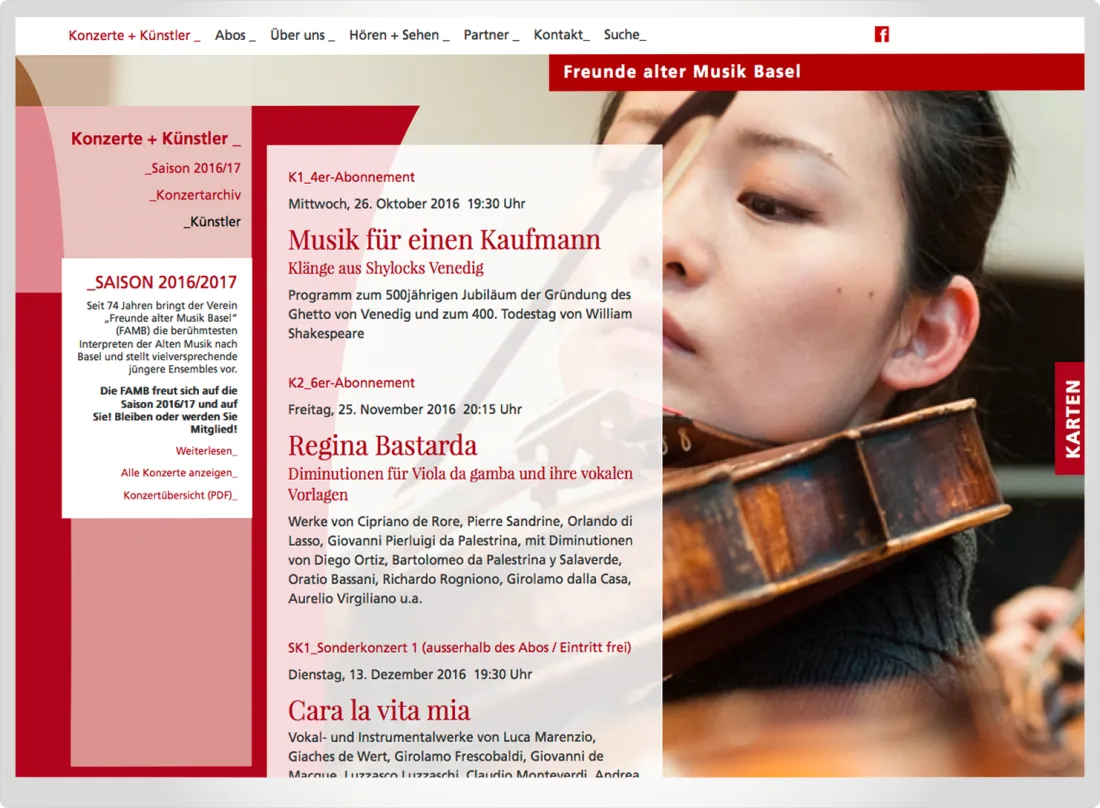Screen dimensions: 1100x808
Task: Open Hören + Sehen menu
Action: pos(399,35)
